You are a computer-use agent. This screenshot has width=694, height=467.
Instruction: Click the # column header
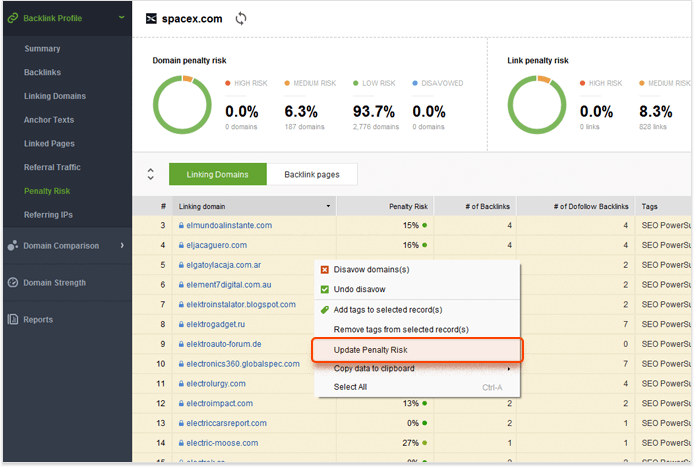pyautogui.click(x=163, y=206)
